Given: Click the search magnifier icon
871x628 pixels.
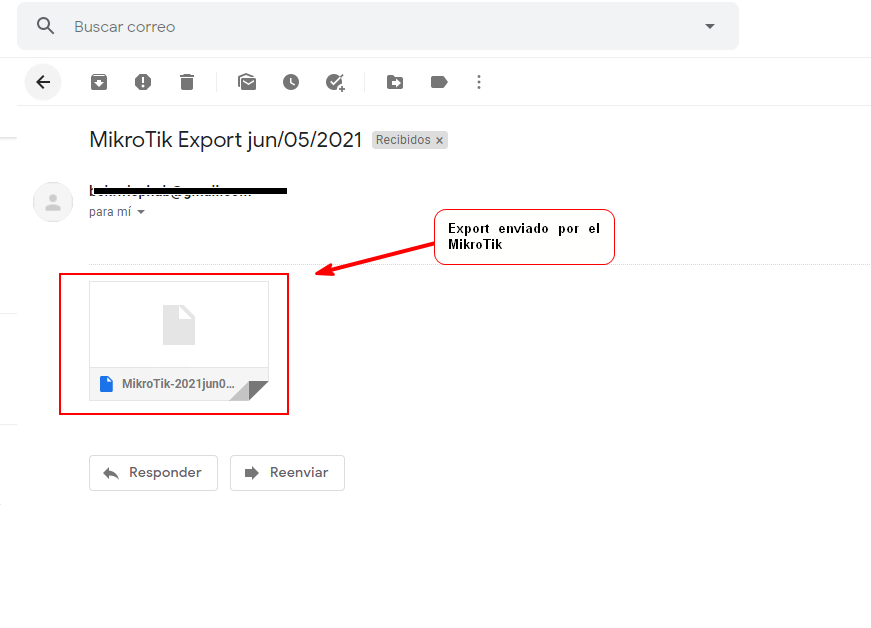Looking at the screenshot, I should pos(45,26).
